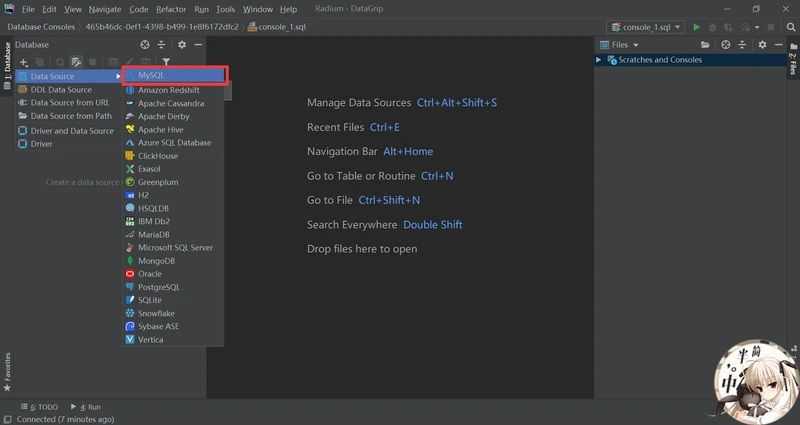Choose Oracle data source

(173, 274)
